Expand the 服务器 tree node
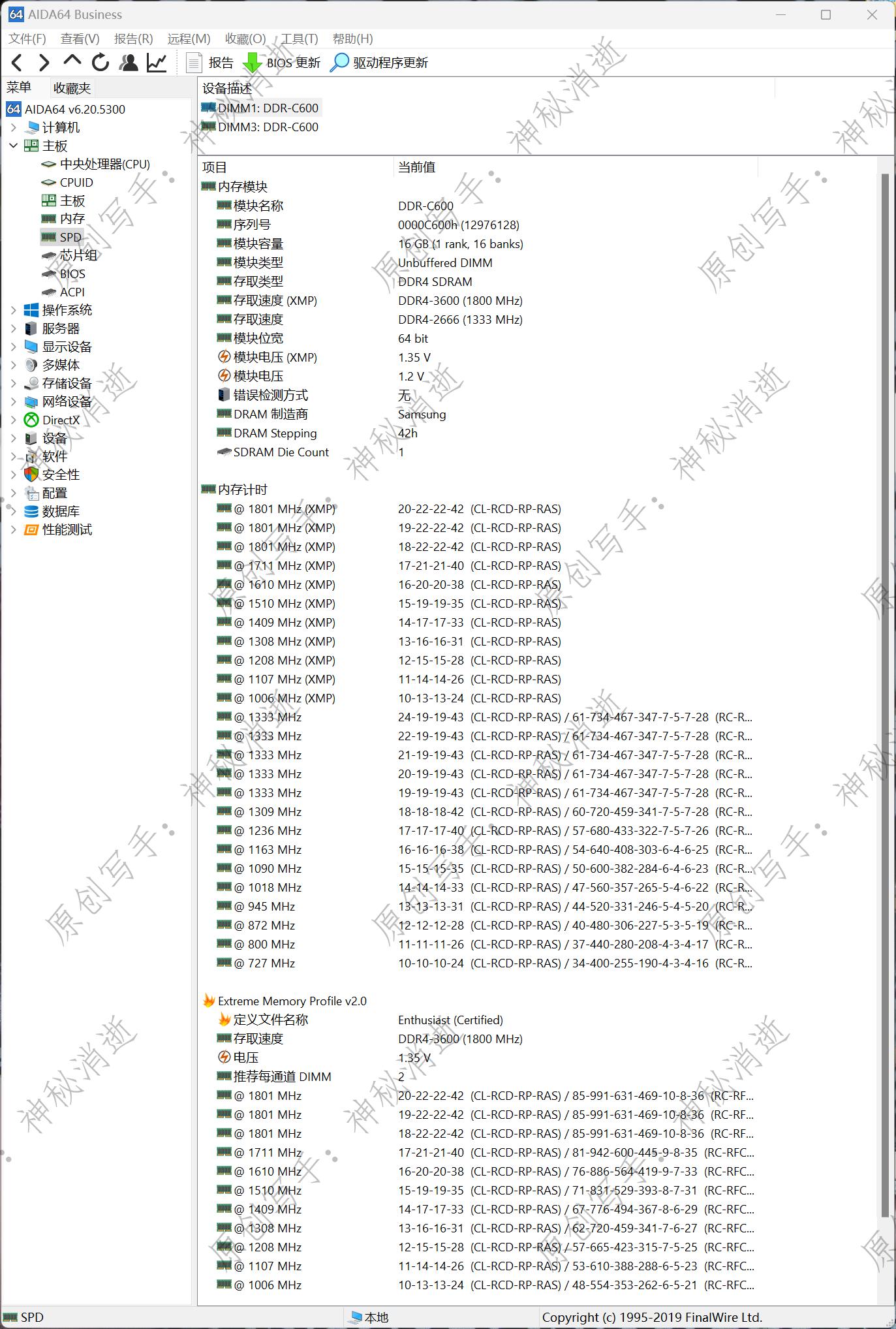Screen dimensions: 896x1329 [x=13, y=328]
